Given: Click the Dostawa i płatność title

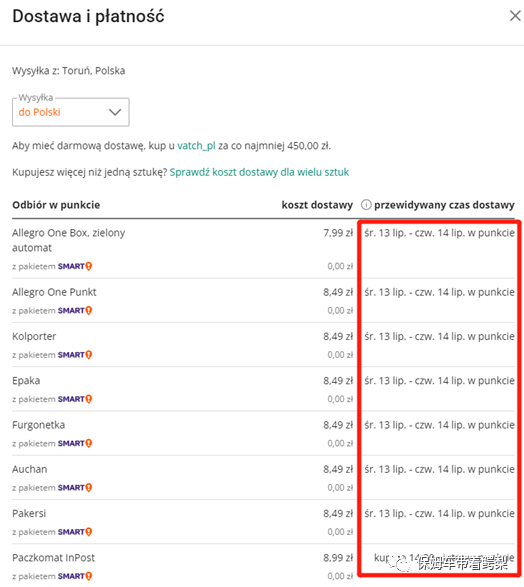Looking at the screenshot, I should (88, 17).
